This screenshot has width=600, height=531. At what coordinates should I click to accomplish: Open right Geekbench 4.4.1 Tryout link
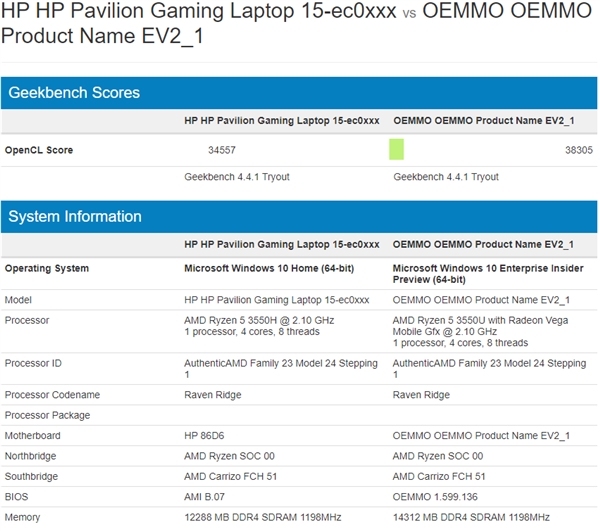(446, 177)
